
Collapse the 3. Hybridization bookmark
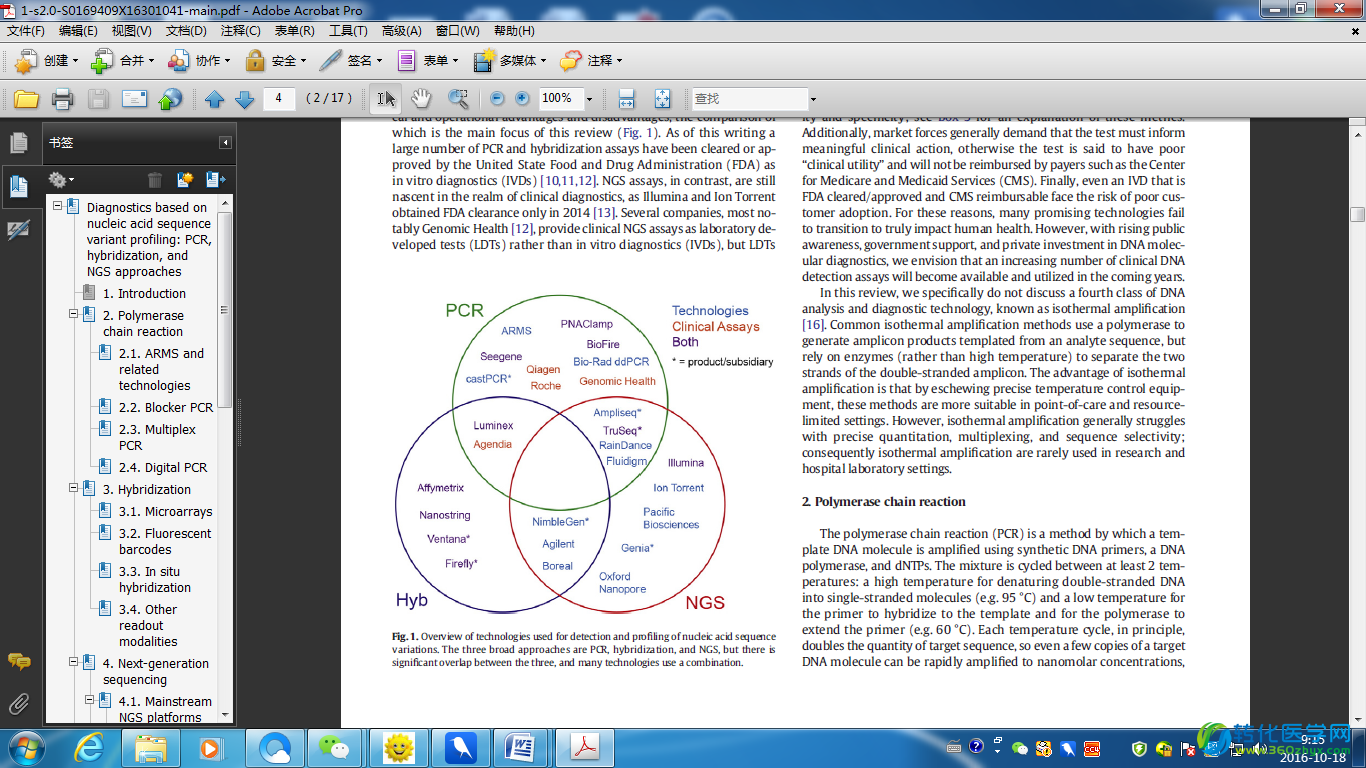pos(73,487)
